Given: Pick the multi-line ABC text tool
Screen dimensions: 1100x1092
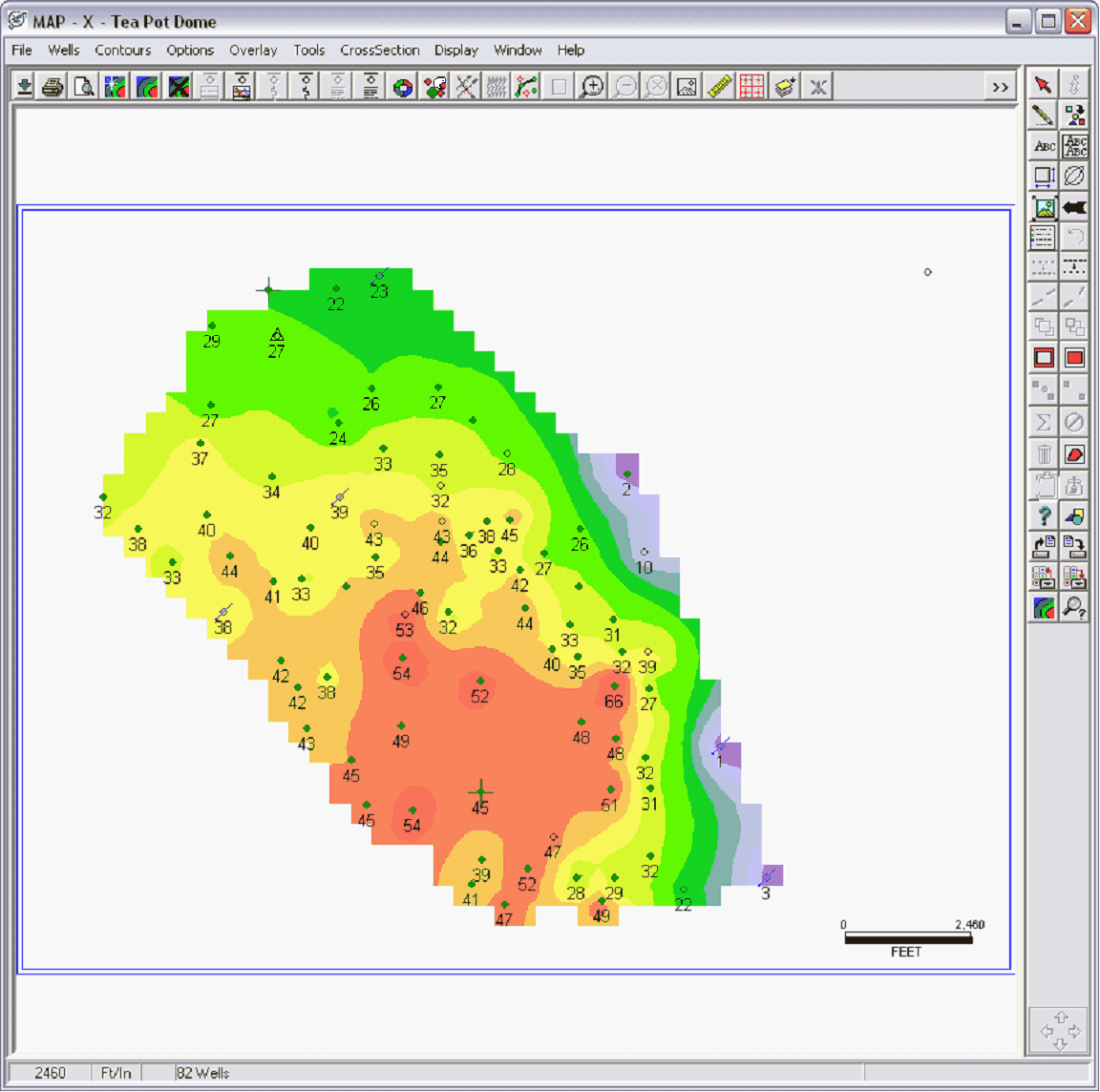Looking at the screenshot, I should [1075, 146].
